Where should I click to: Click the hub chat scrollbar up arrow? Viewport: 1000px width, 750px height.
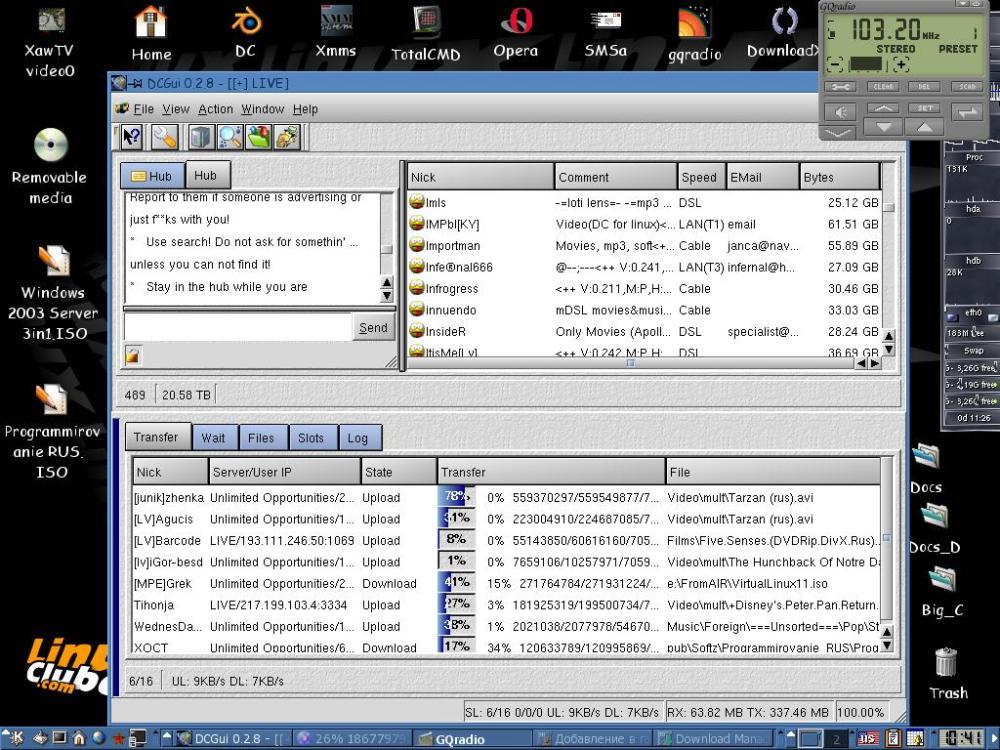(x=386, y=283)
